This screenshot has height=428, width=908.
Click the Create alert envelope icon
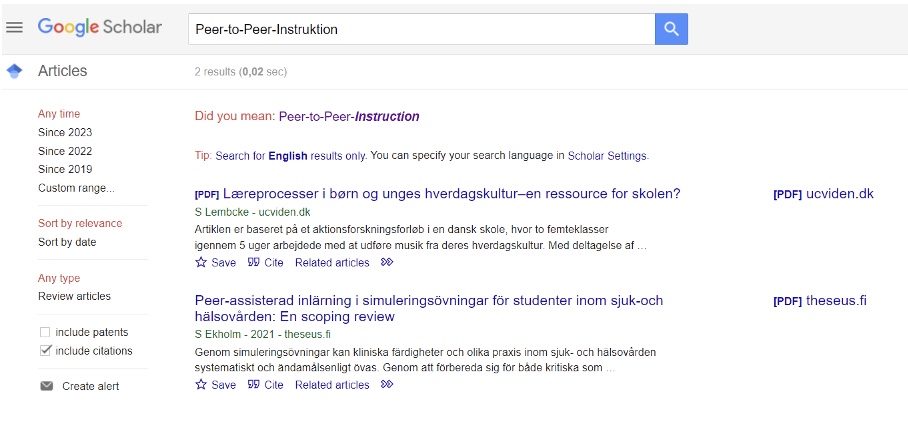coord(46,386)
